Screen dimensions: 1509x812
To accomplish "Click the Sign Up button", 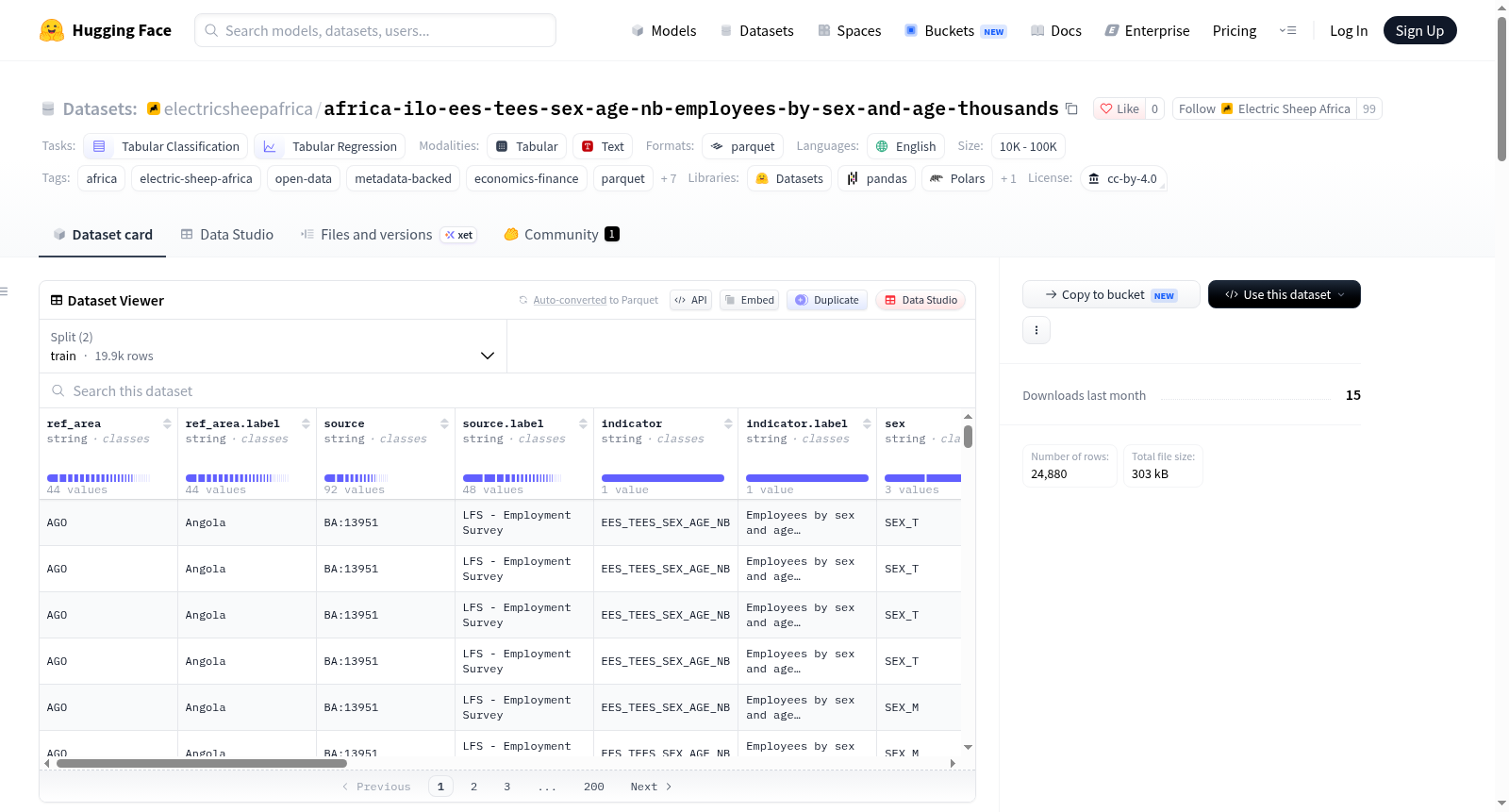I will pyautogui.click(x=1419, y=30).
